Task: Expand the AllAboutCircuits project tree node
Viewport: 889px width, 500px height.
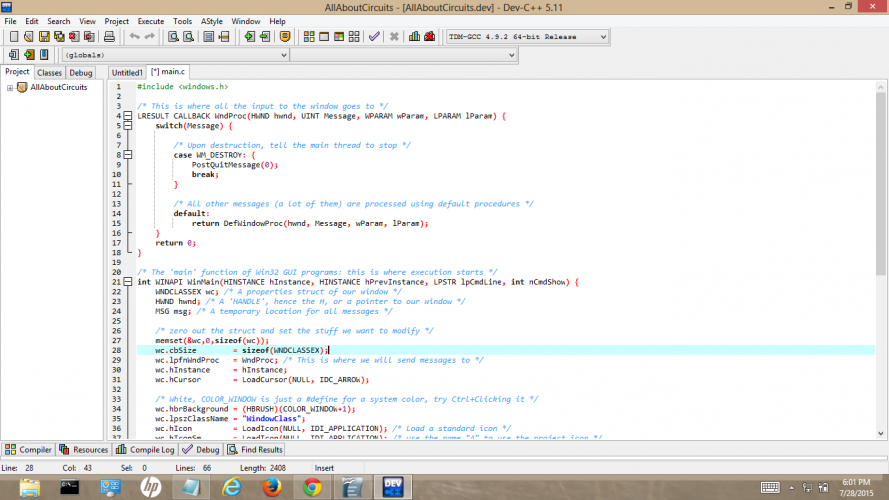Action: pos(10,87)
